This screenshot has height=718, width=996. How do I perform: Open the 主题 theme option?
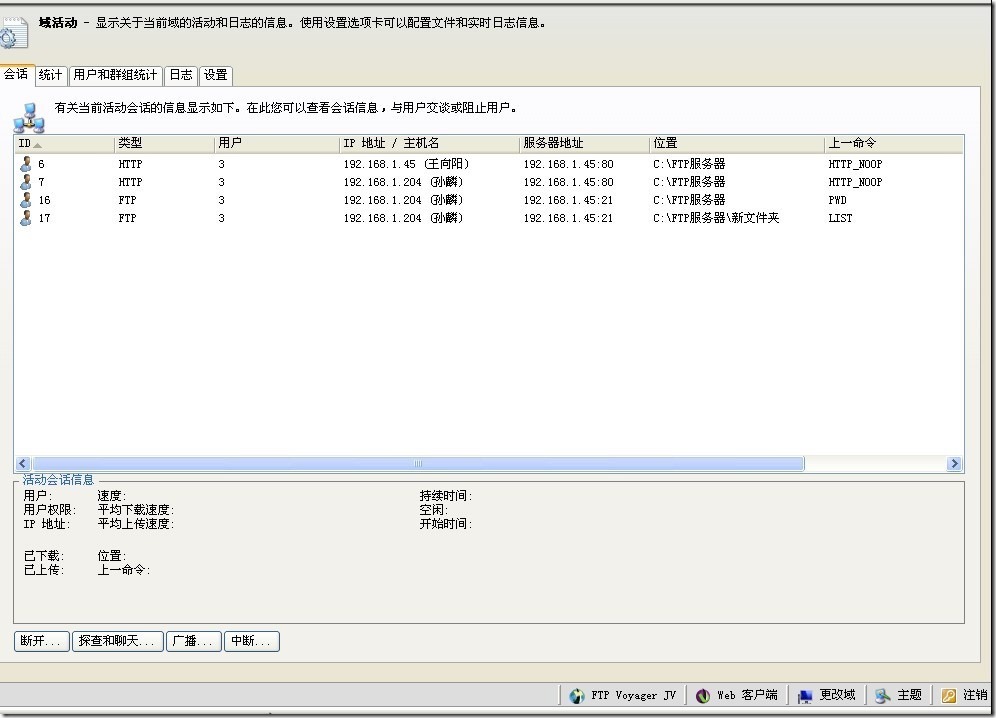point(898,695)
